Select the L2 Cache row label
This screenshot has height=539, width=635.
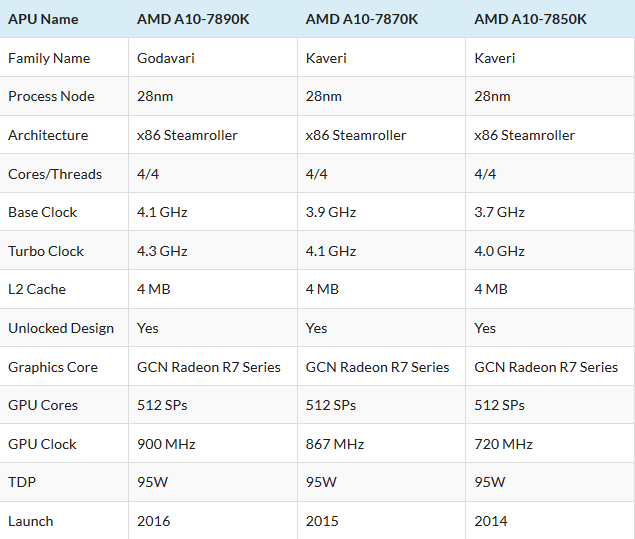tap(37, 289)
